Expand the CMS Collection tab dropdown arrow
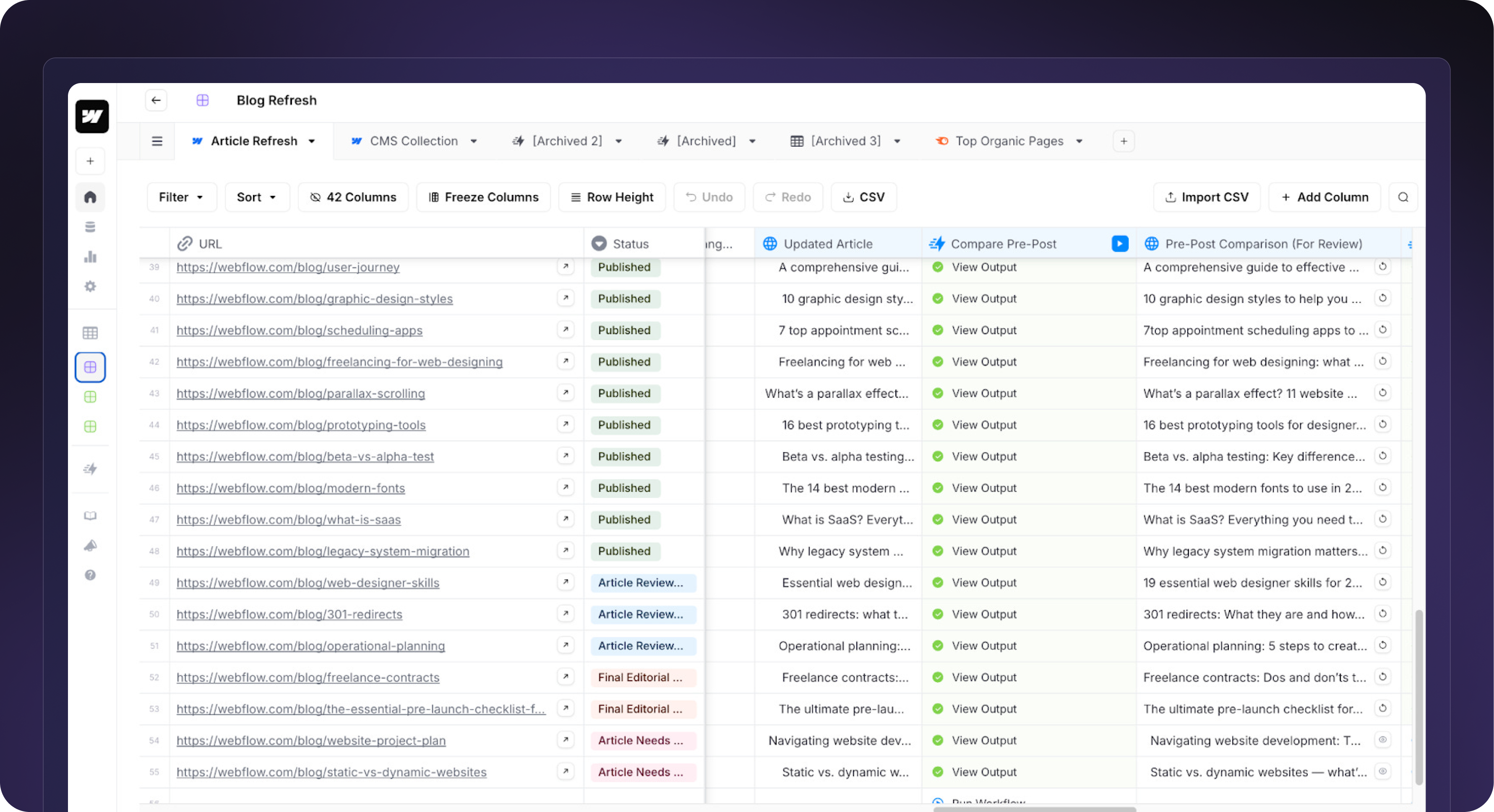 coord(473,141)
